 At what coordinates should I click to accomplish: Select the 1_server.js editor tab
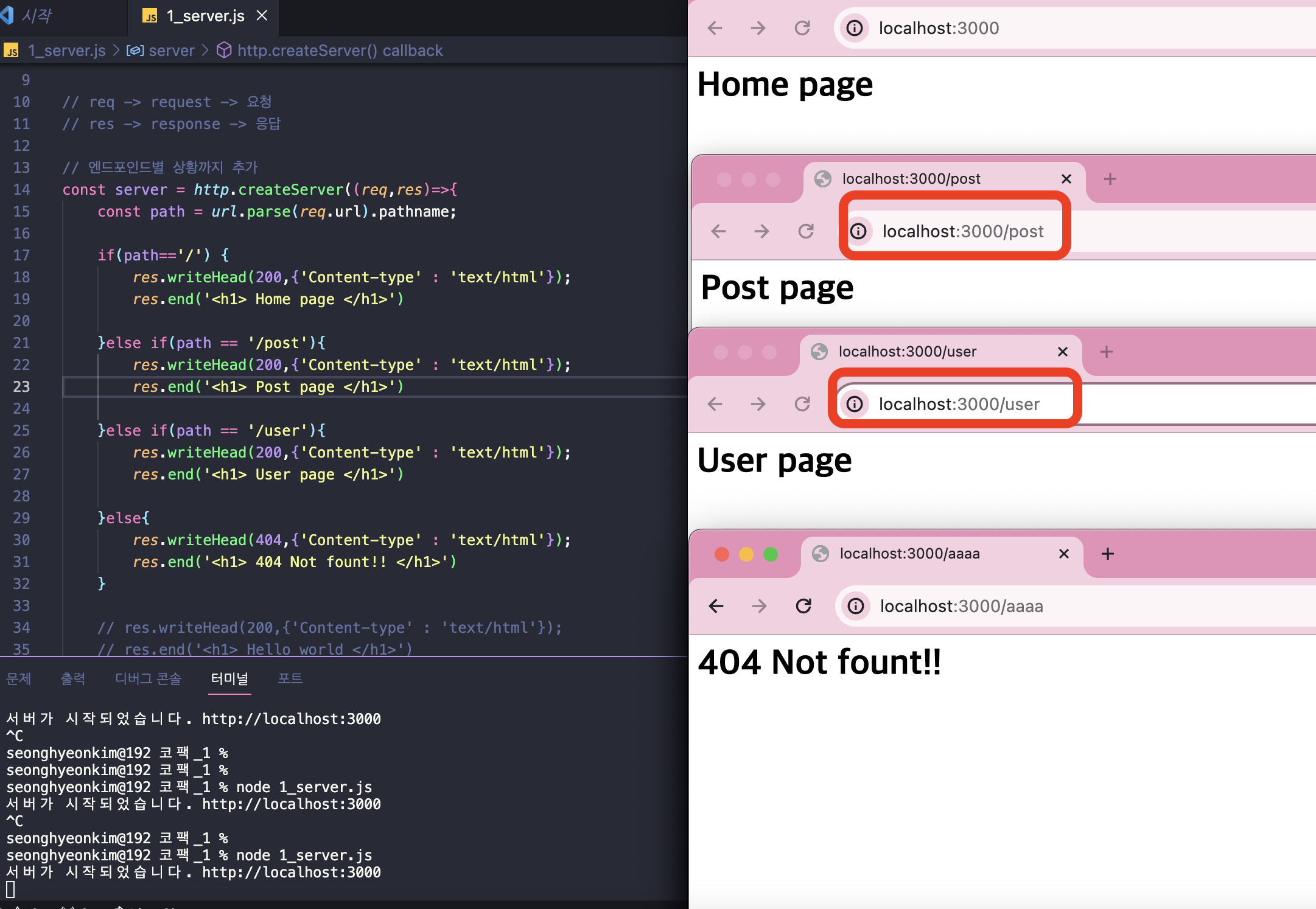point(205,16)
